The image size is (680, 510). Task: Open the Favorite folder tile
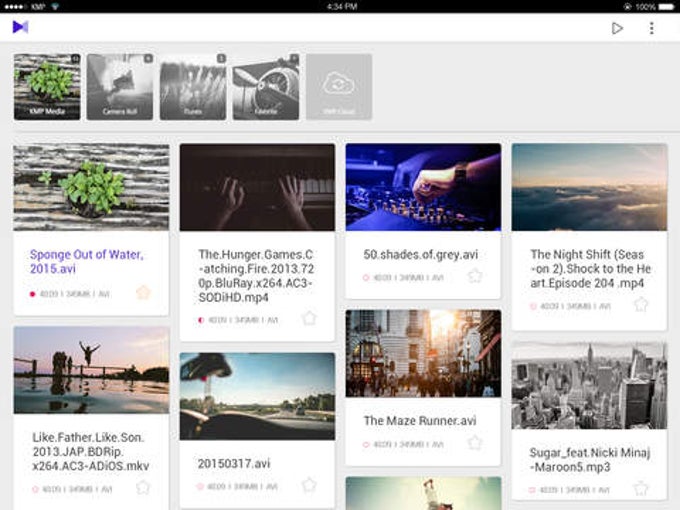point(266,87)
